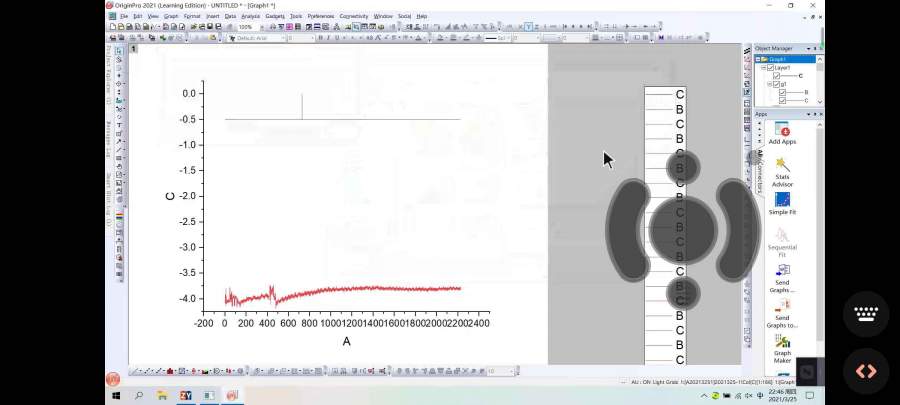Open the Sequential Fit app
Image resolution: width=900 pixels, height=405 pixels.
click(782, 236)
